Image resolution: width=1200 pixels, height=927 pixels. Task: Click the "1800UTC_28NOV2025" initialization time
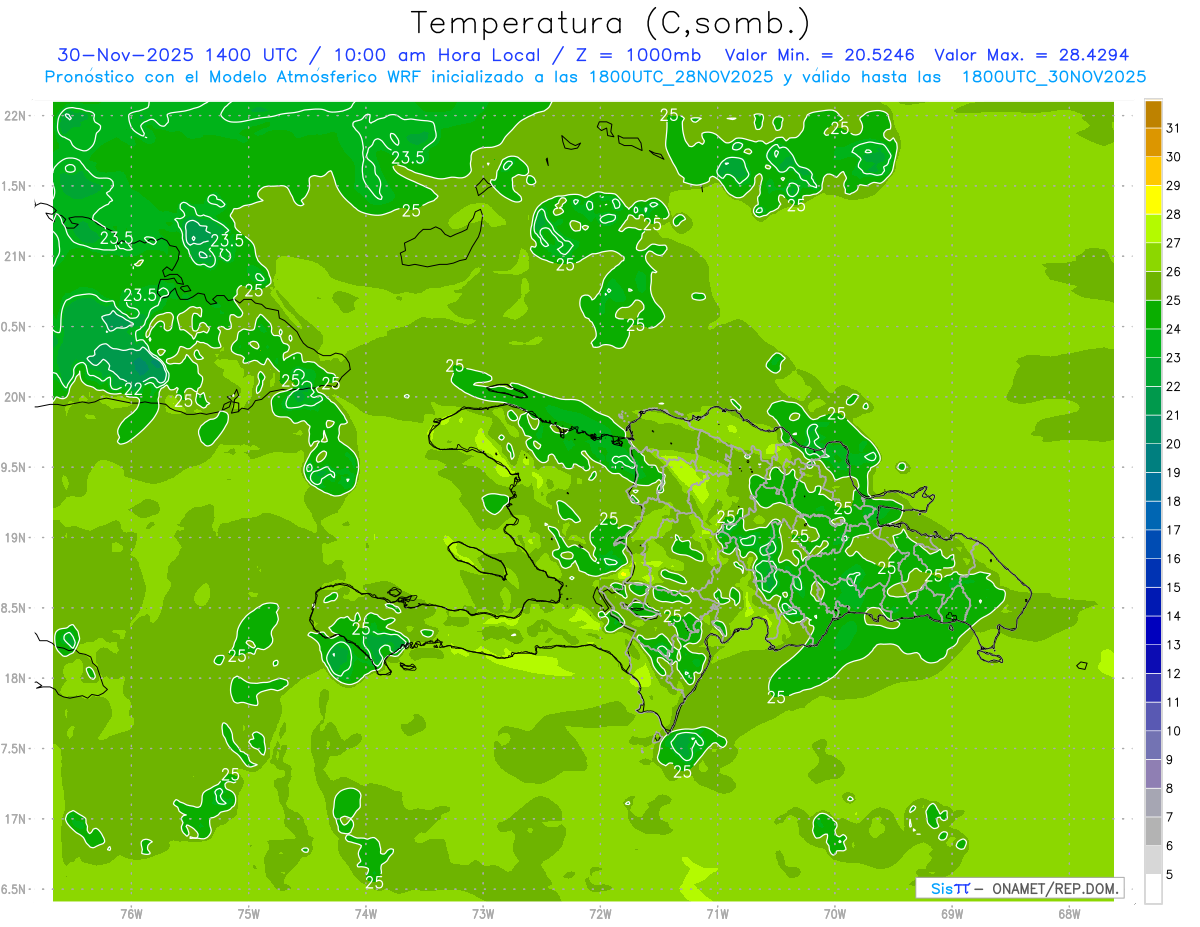682,77
